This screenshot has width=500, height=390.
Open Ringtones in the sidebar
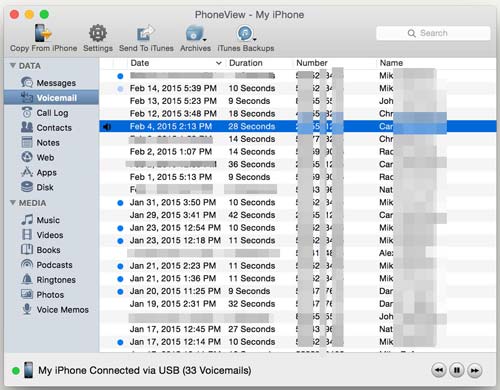click(x=51, y=280)
